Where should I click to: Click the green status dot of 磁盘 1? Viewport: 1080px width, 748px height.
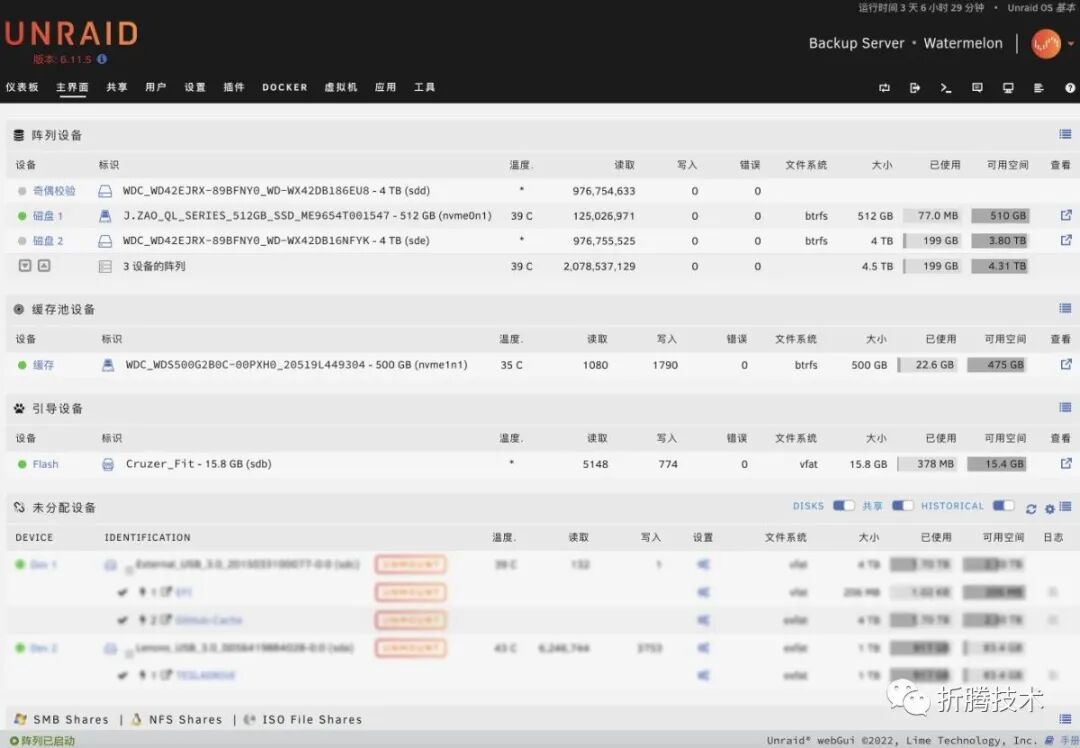click(x=22, y=216)
